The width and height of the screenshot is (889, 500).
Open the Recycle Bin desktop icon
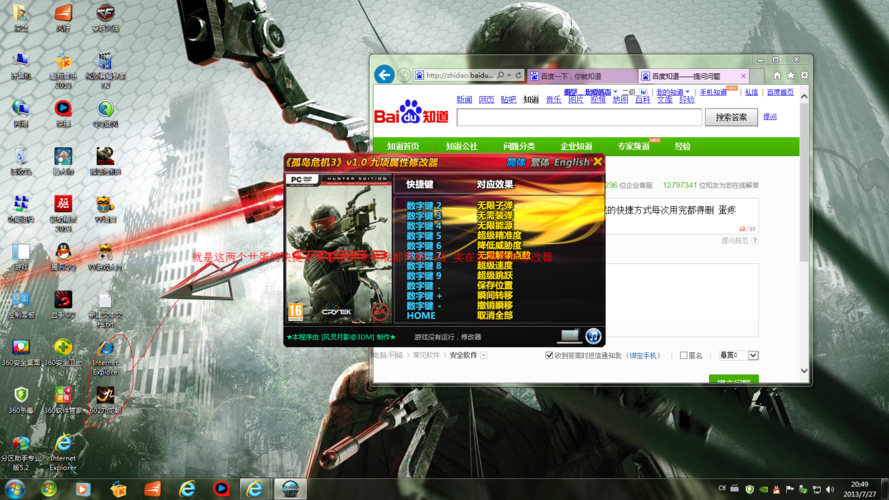pyautogui.click(x=21, y=161)
